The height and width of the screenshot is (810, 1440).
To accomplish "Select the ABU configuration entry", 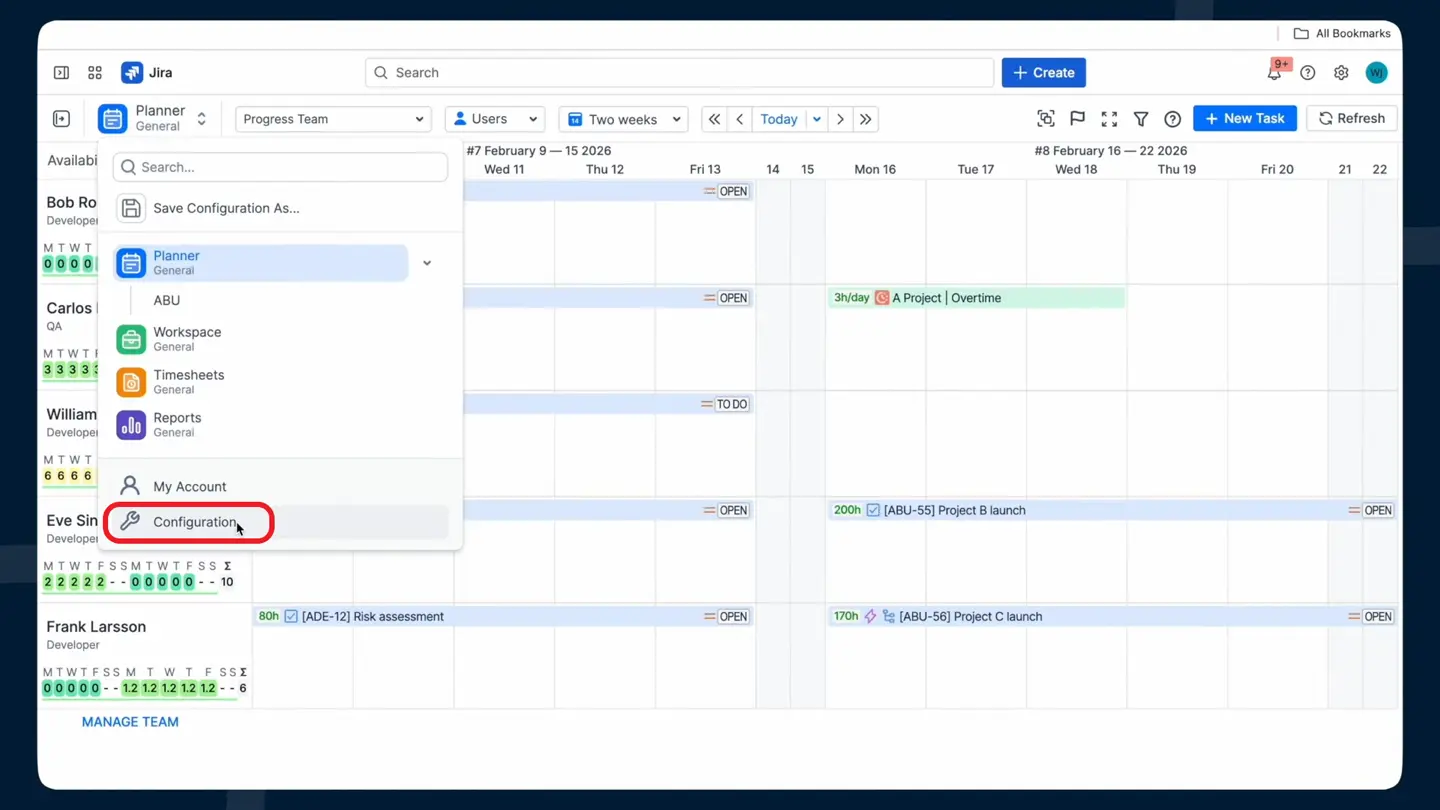I will [167, 300].
